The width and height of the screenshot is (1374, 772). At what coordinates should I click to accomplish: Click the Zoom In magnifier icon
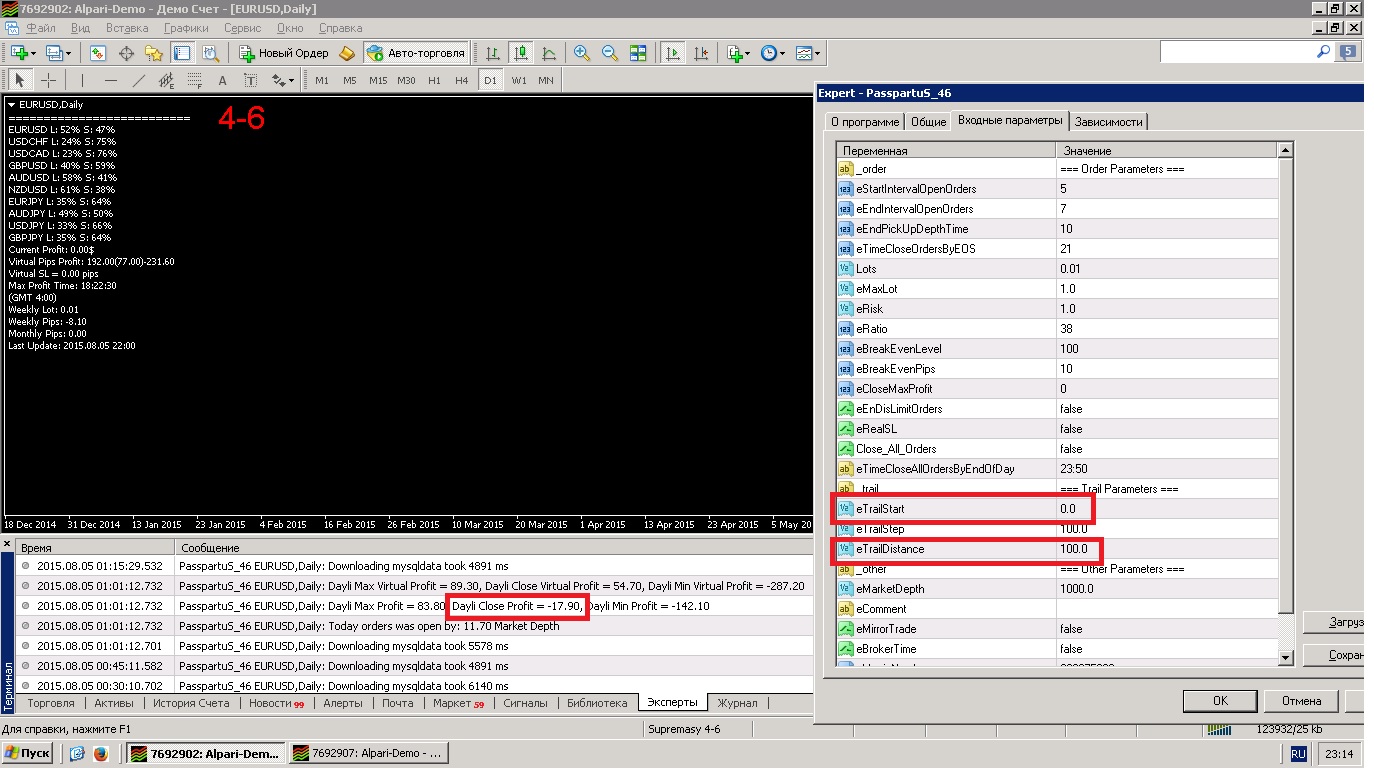[x=582, y=53]
